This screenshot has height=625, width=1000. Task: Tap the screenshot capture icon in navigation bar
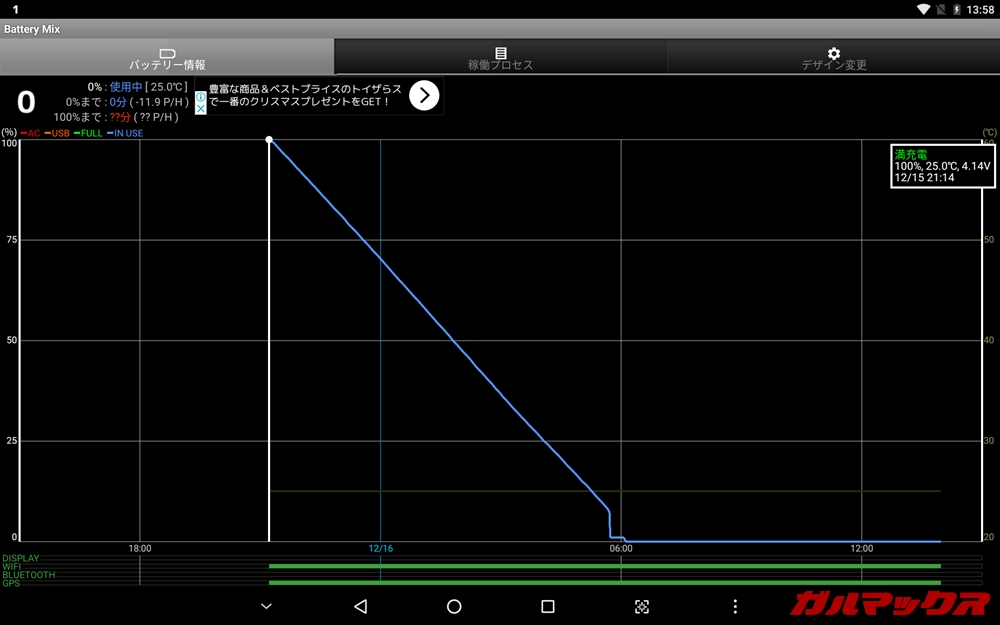pos(642,606)
